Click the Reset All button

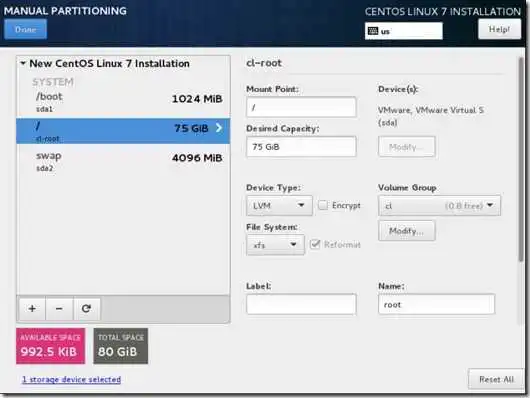[x=496, y=379]
